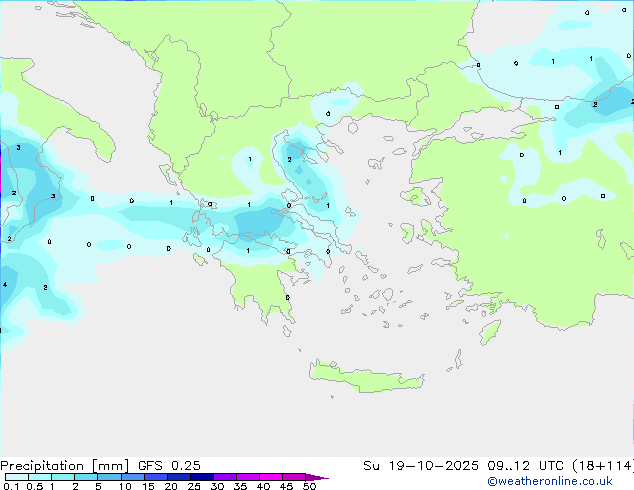Click the date 'Su 19-10-2025' text
634x490 pixels.
point(421,466)
